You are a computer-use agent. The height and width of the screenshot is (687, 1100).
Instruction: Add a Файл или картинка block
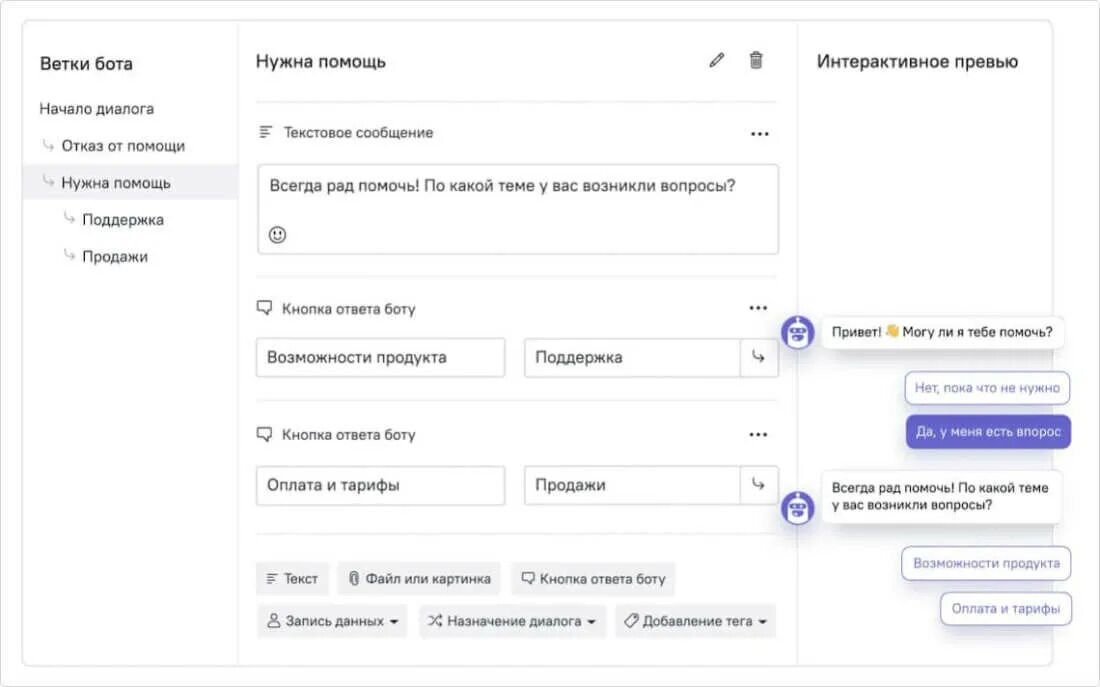[x=419, y=579]
